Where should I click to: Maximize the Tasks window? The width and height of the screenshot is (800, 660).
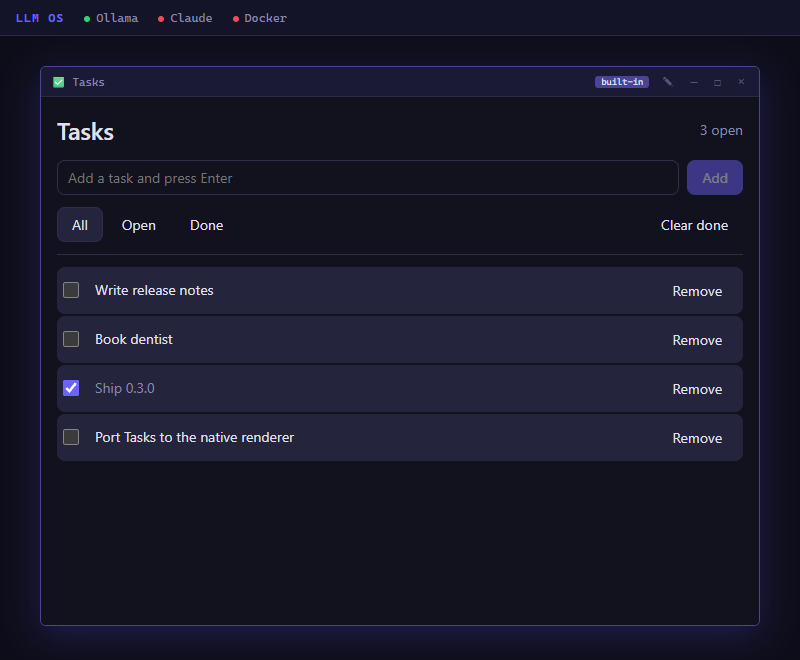(x=717, y=82)
